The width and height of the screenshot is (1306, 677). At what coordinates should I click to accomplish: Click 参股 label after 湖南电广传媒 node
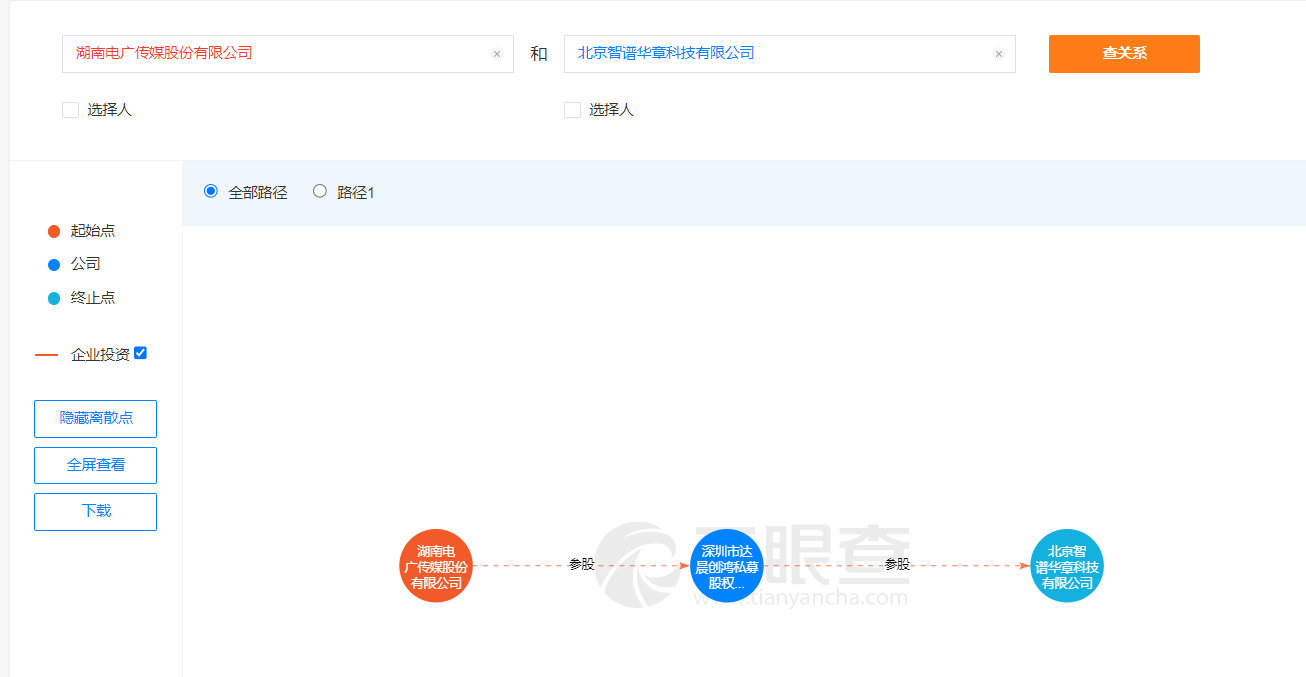582,564
